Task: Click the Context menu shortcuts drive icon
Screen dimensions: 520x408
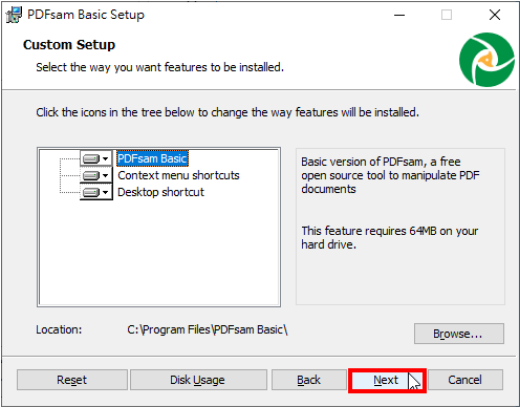Action: click(x=91, y=175)
